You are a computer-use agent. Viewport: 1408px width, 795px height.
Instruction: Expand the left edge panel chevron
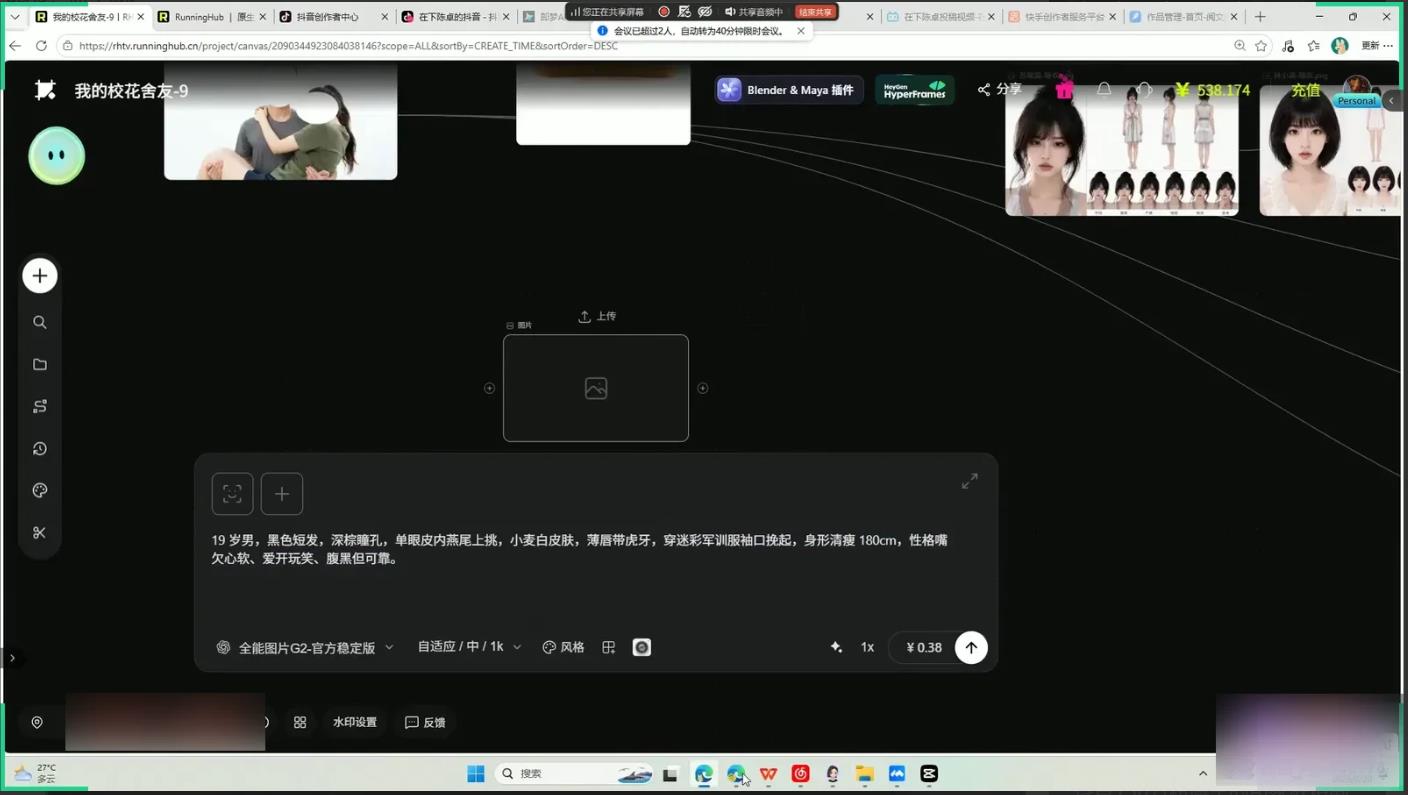[x=12, y=658]
